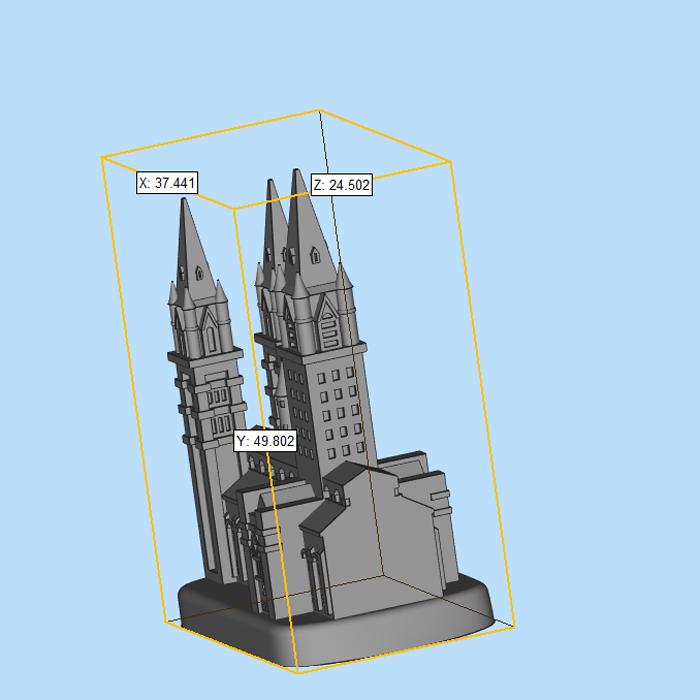Click the X: 37.441 dimension label
Image resolution: width=700 pixels, height=700 pixels.
click(x=167, y=183)
